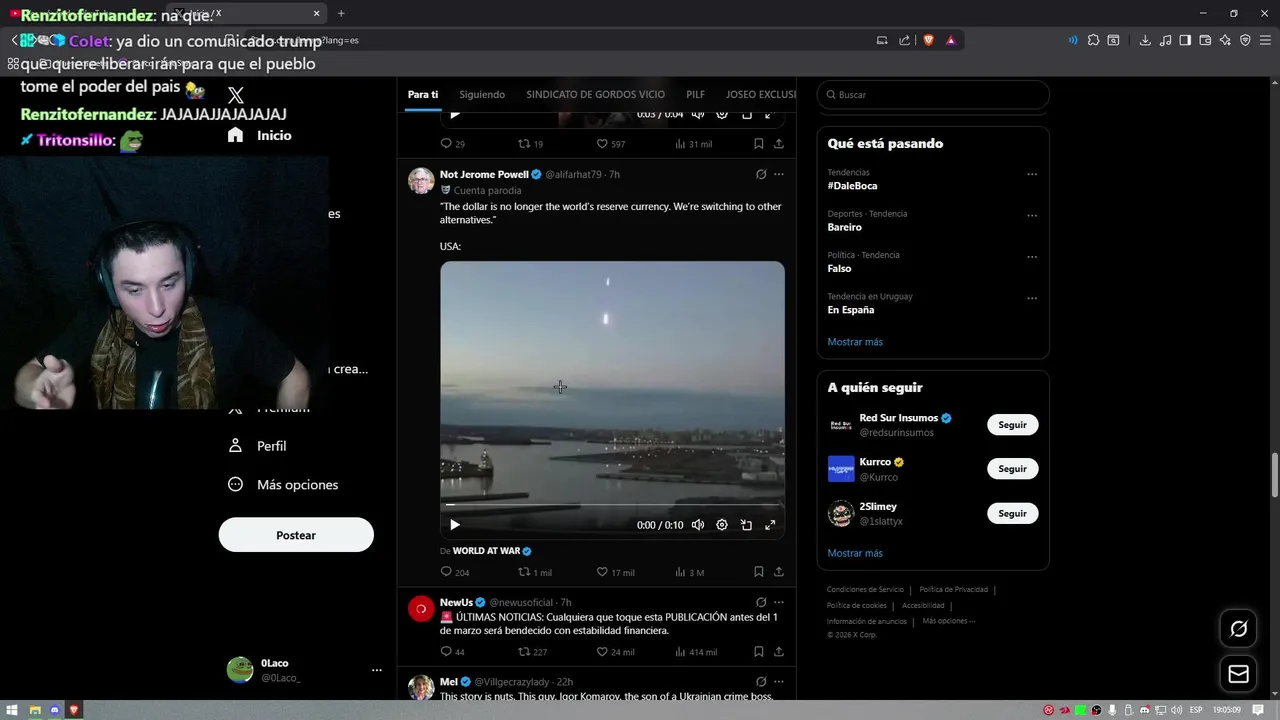Like the post with 597 likes
1280x720 pixels.
pos(611,144)
